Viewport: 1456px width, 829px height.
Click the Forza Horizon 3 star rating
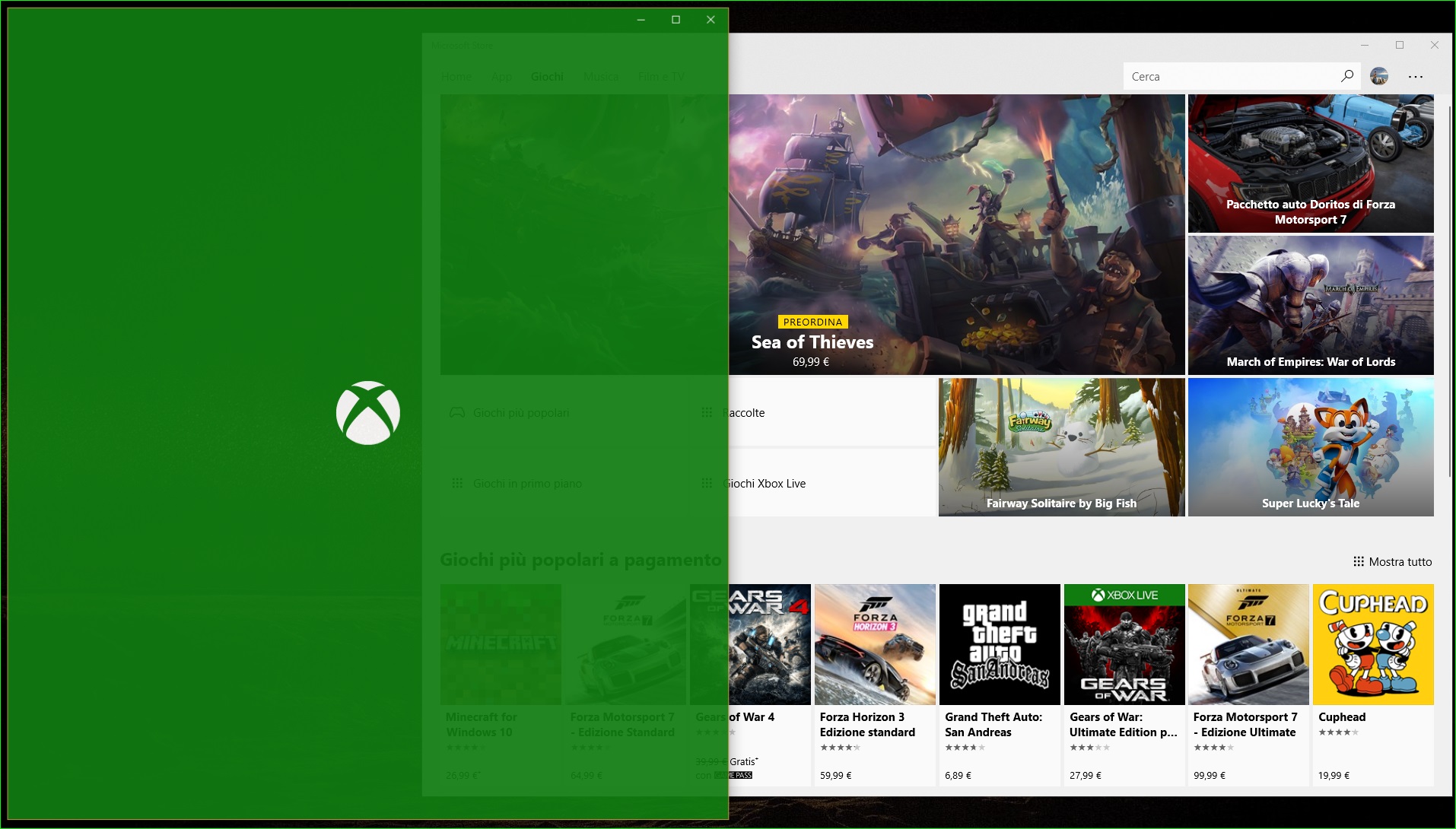[x=840, y=748]
